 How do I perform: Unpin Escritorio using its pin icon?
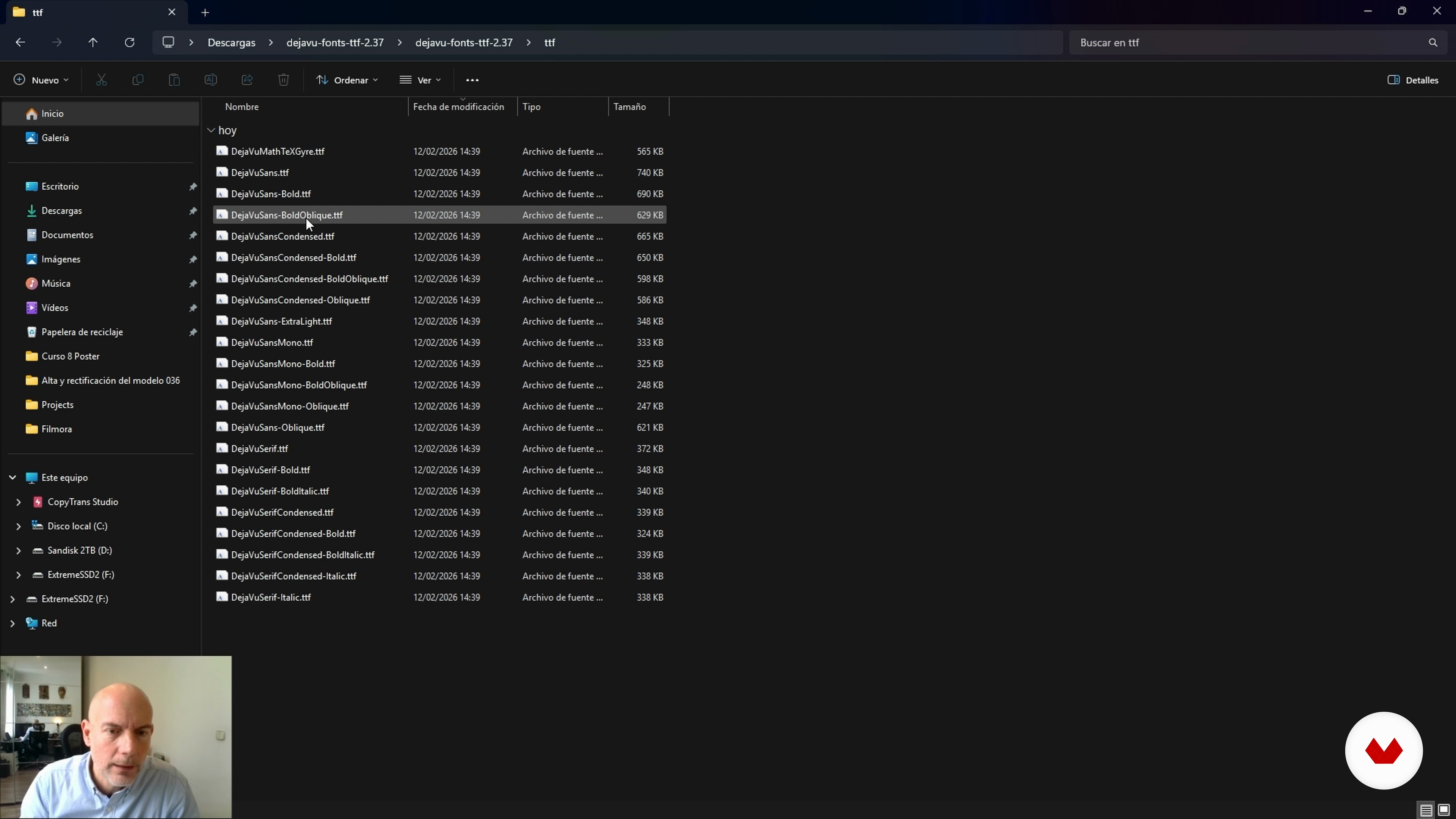tap(193, 187)
